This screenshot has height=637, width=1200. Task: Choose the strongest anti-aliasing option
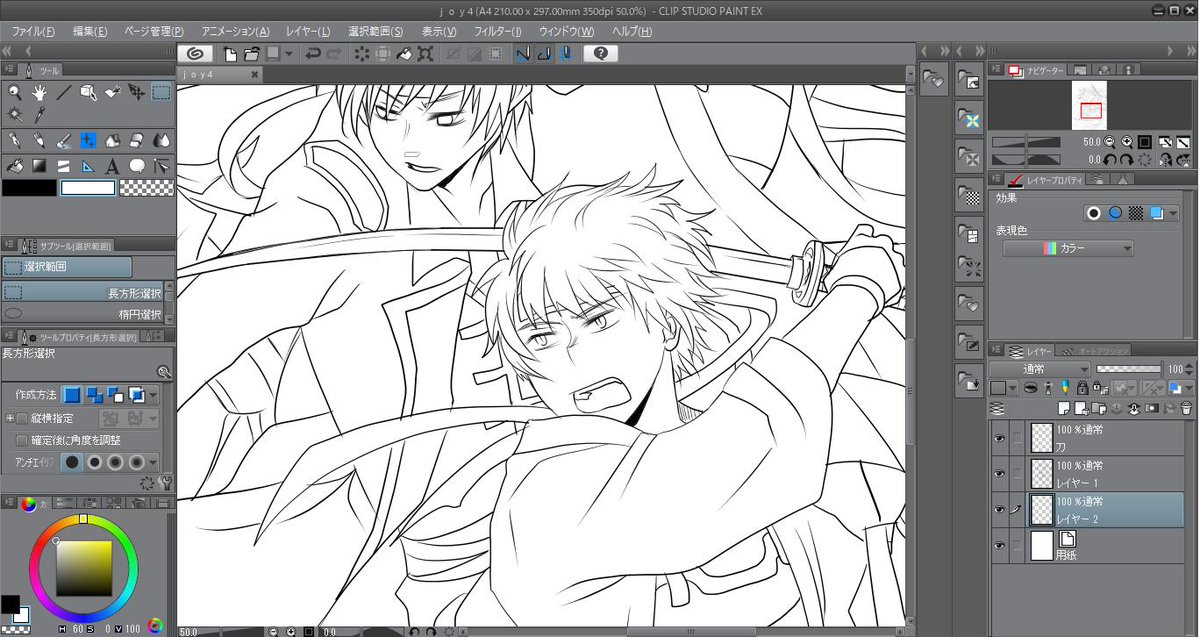[x=137, y=462]
